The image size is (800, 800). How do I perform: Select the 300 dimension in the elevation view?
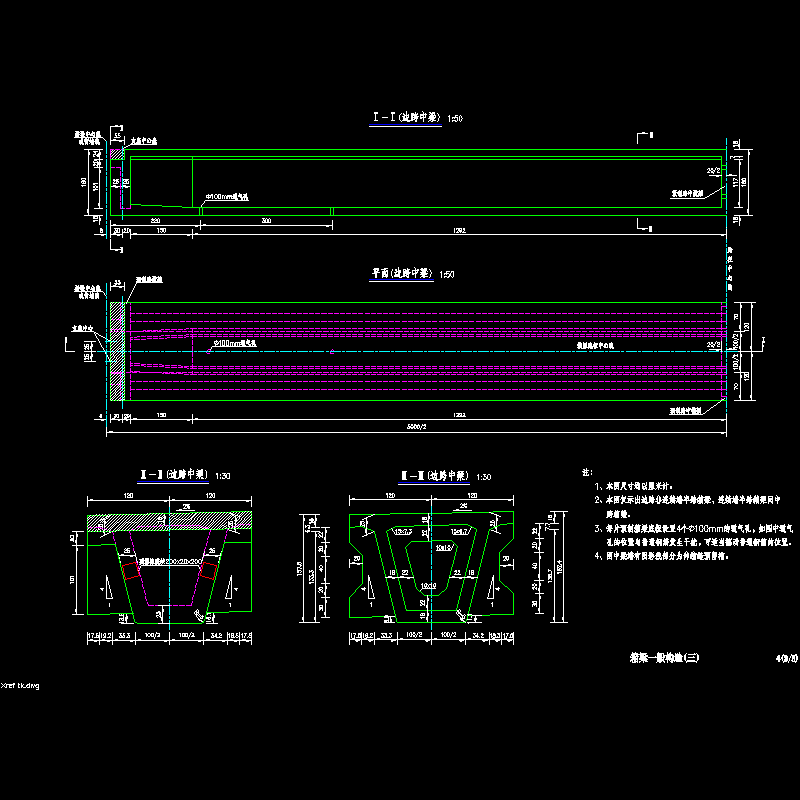266,219
